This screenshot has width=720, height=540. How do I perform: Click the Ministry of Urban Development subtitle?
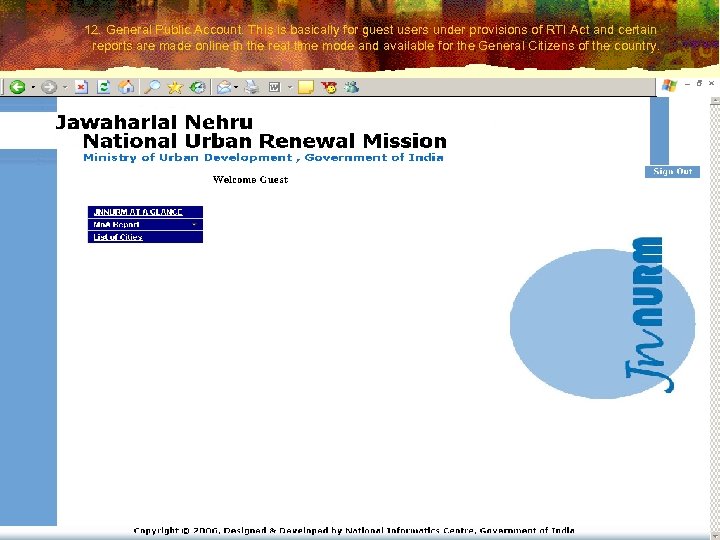tap(263, 158)
